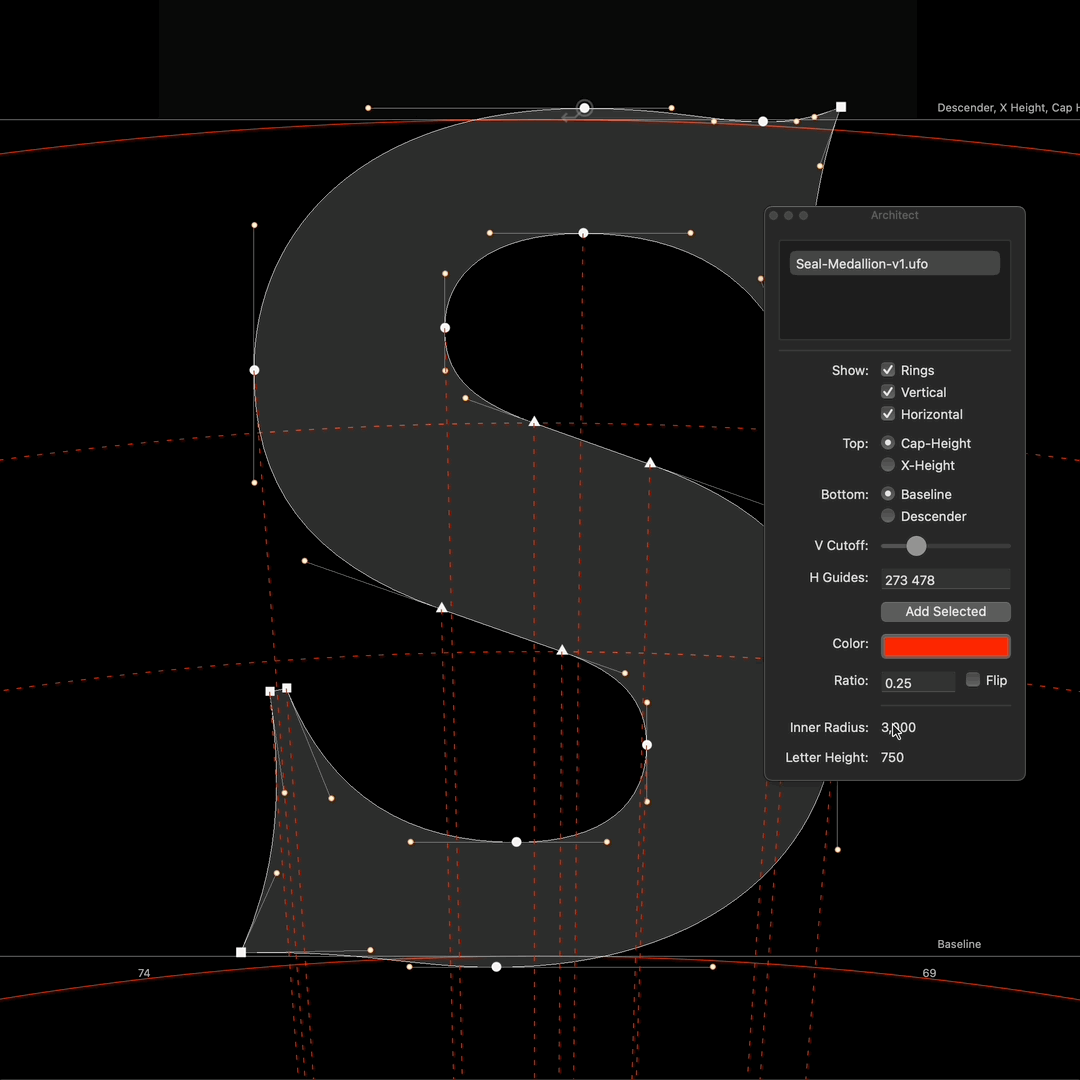Focus the Ratio text field
1080x1080 pixels.
click(918, 682)
